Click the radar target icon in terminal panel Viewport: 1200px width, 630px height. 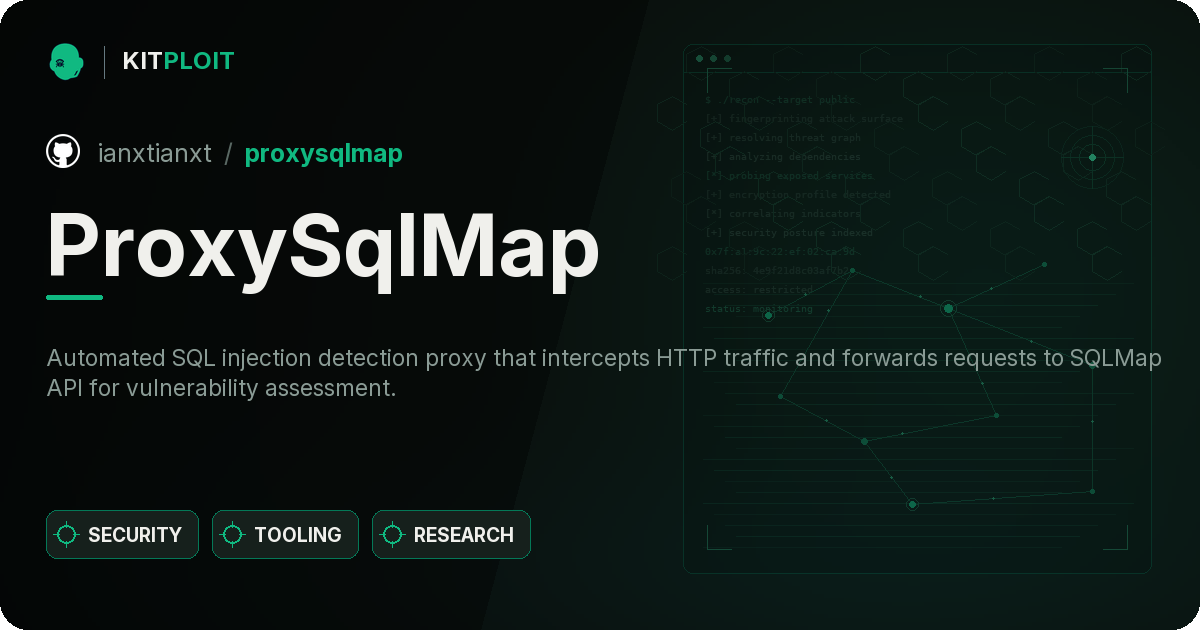pos(1092,157)
